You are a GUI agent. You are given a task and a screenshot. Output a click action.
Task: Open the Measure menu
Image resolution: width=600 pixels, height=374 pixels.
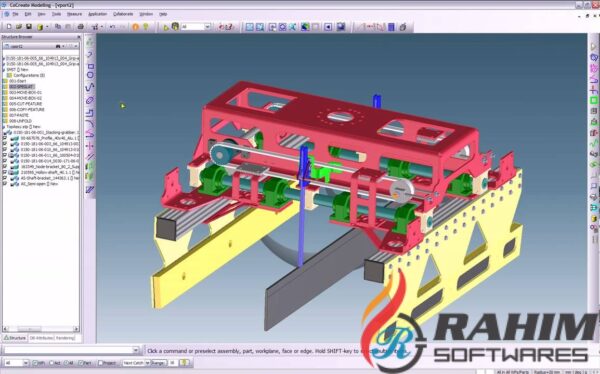[x=74, y=14]
